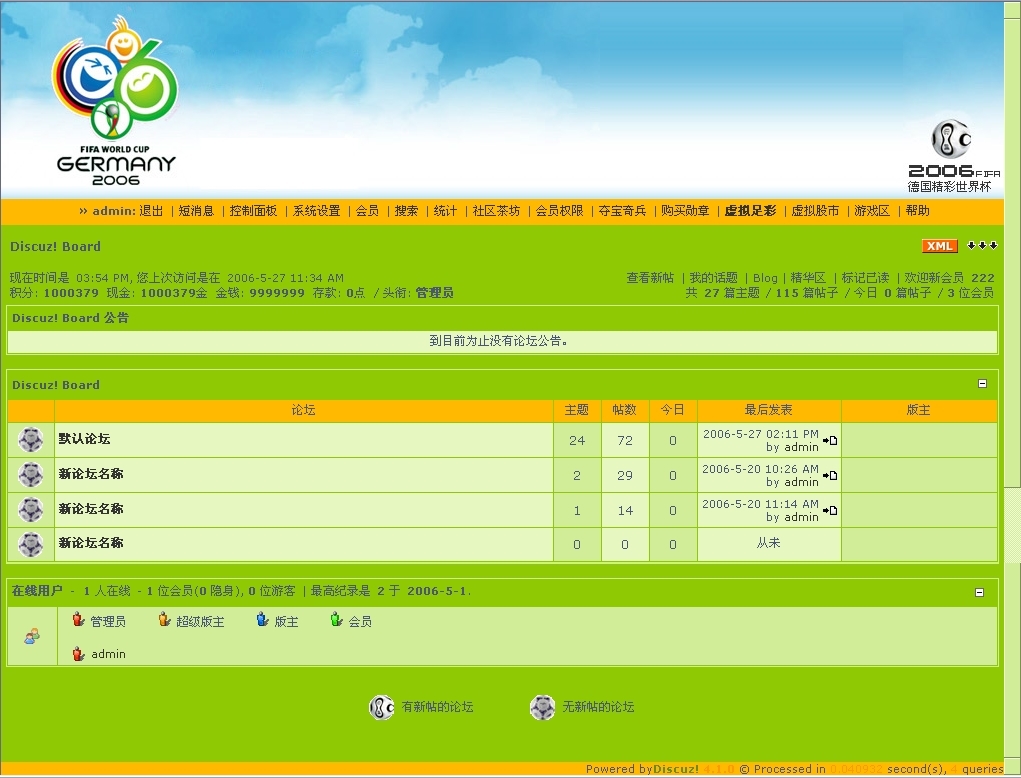Click the ball icon in the 从未 forum row
The height and width of the screenshot is (778, 1021).
[x=31, y=544]
